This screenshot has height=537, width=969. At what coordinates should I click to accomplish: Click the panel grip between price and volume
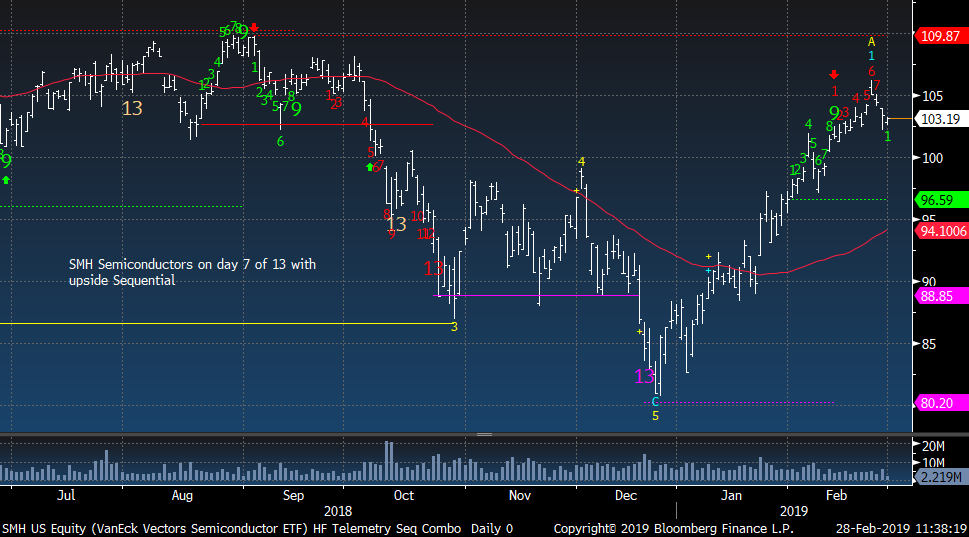484,434
